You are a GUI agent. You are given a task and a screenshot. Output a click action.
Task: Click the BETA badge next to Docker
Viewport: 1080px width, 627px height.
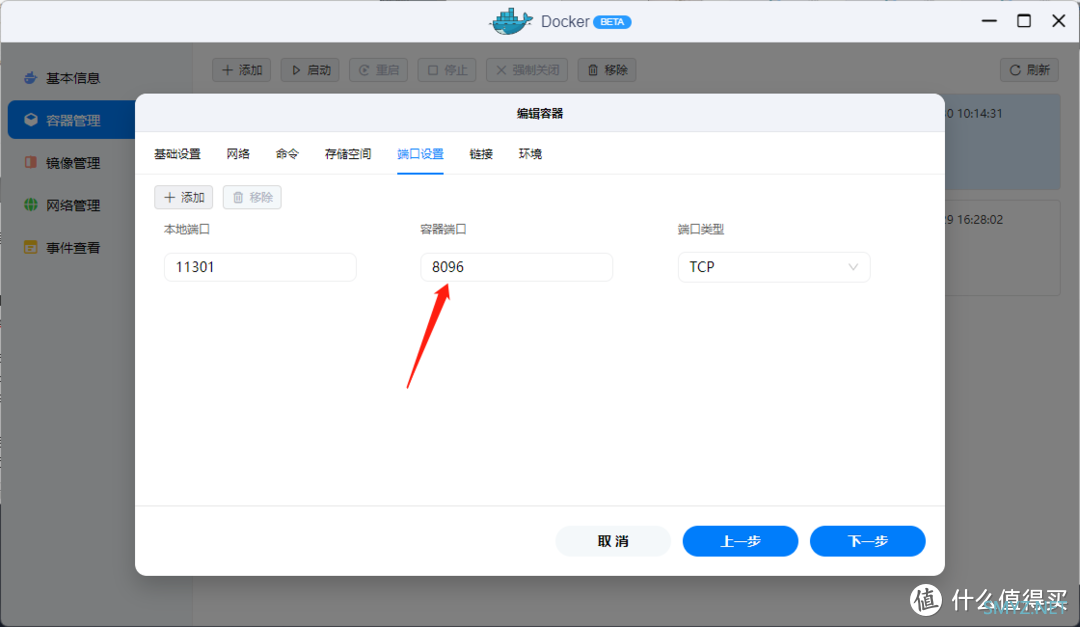point(612,22)
